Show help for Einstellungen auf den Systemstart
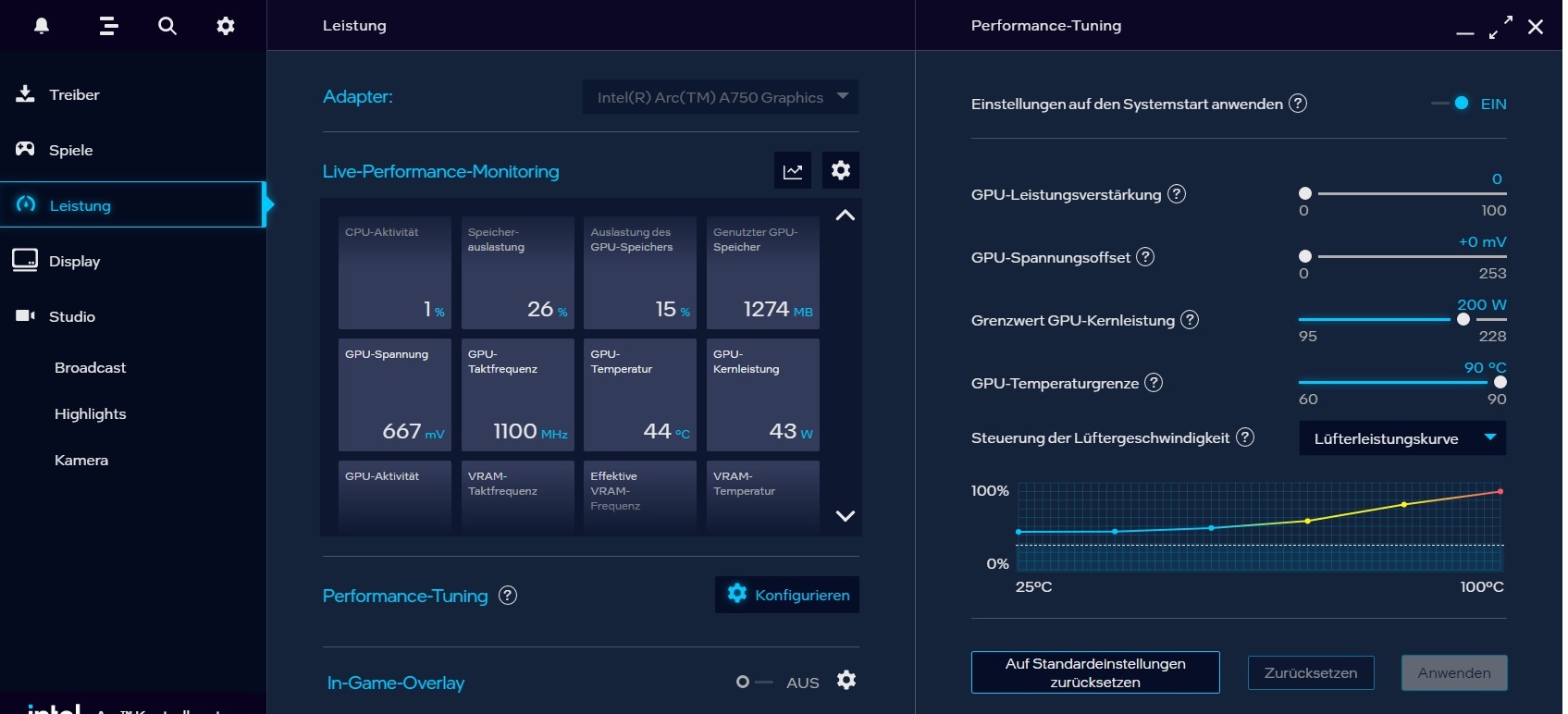1568x714 pixels. pos(1298,104)
